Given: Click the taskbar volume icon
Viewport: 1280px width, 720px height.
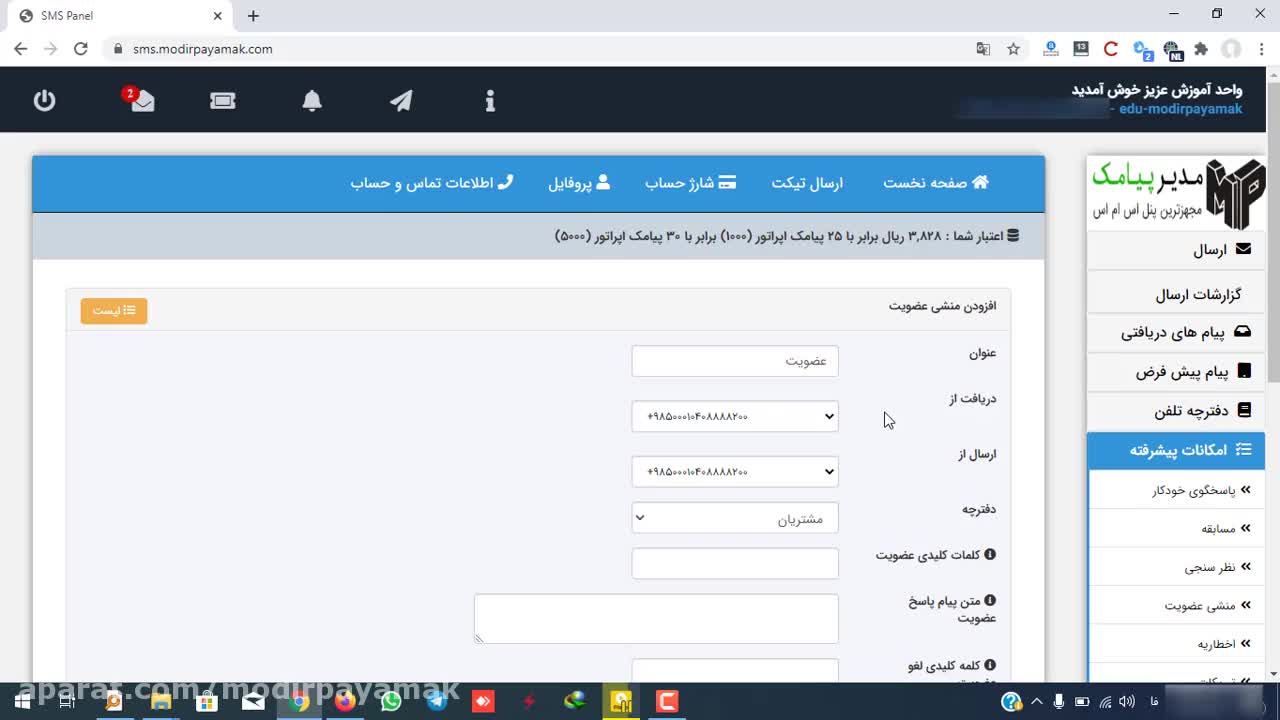Looking at the screenshot, I should 1127,701.
